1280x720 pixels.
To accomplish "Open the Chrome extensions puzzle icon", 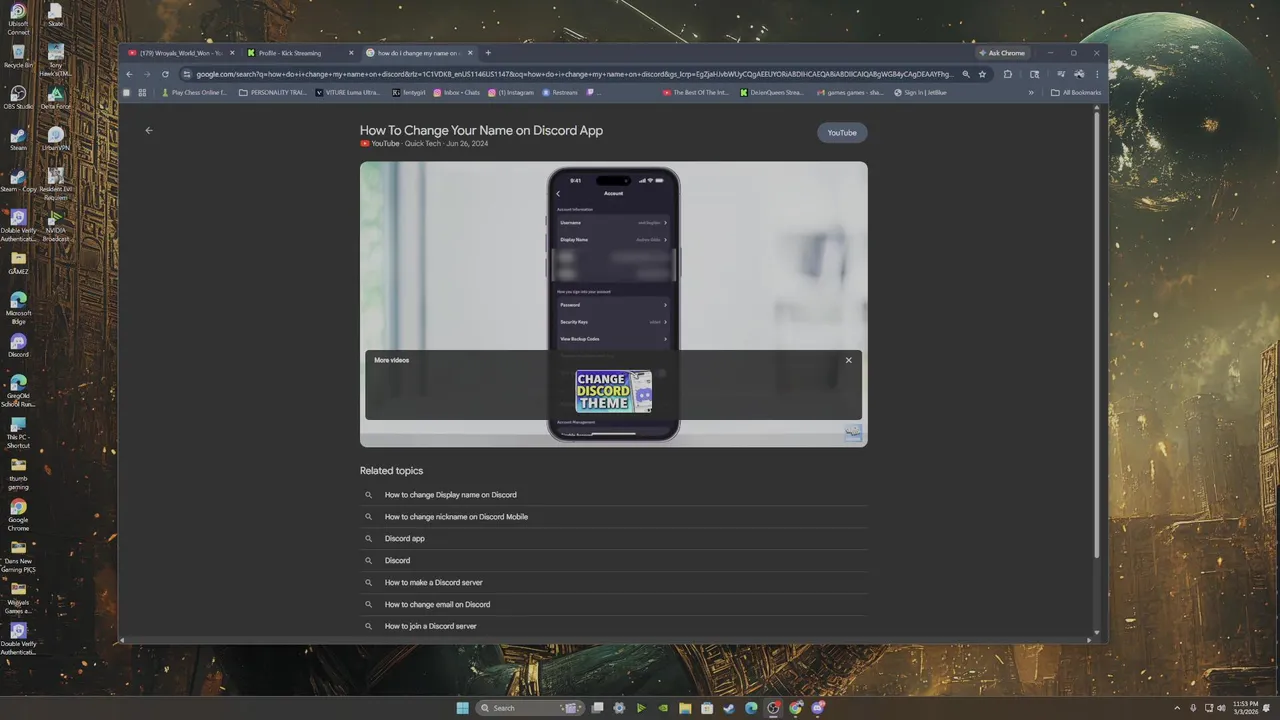I will point(1008,74).
